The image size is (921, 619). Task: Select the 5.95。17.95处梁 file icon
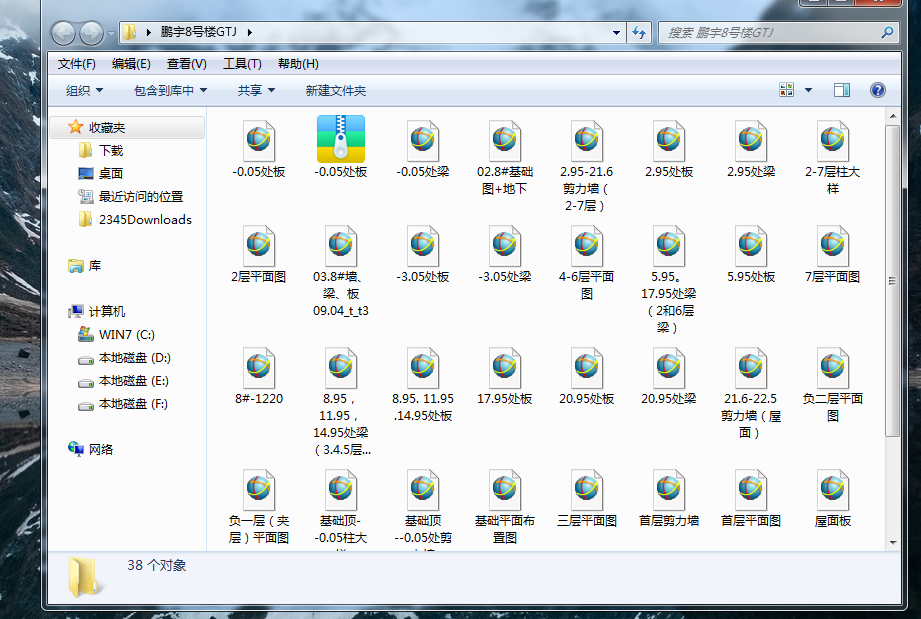click(x=669, y=245)
